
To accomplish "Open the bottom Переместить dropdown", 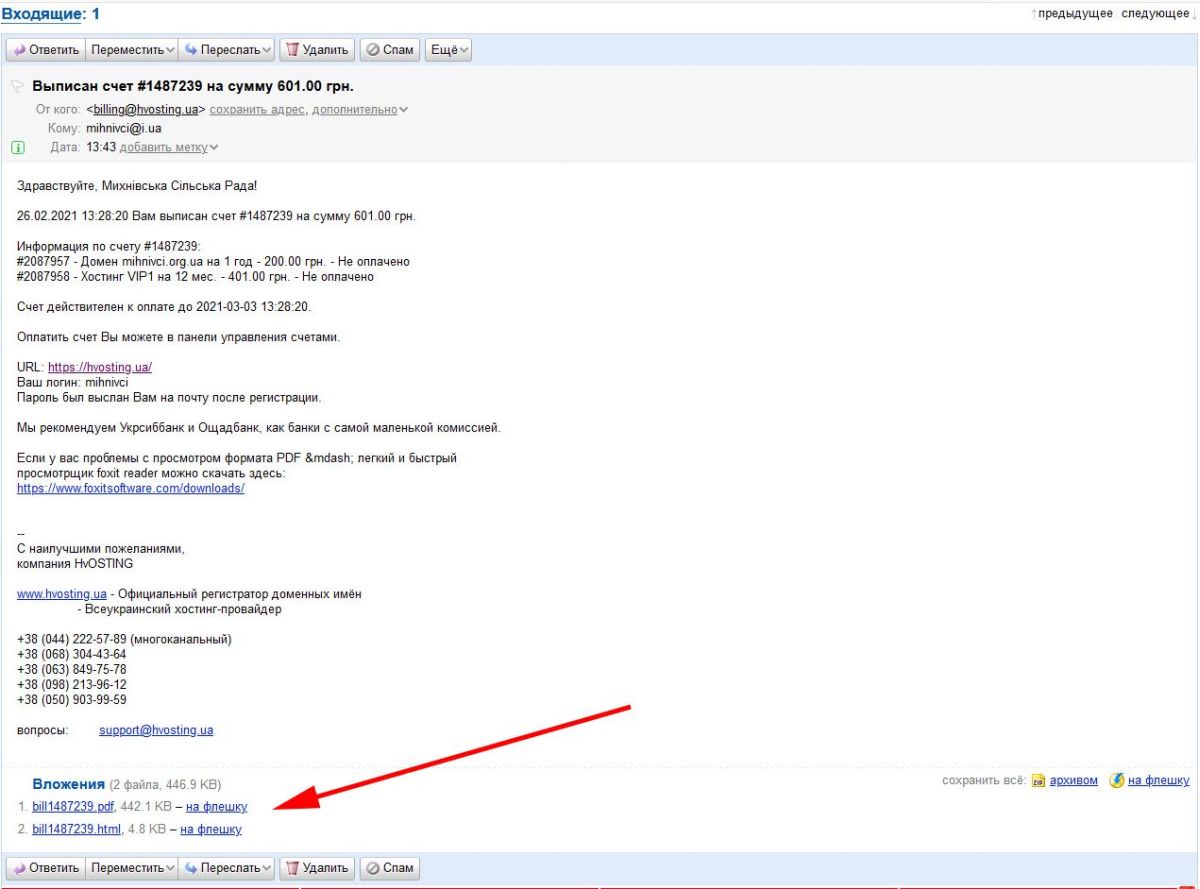I will click(132, 867).
